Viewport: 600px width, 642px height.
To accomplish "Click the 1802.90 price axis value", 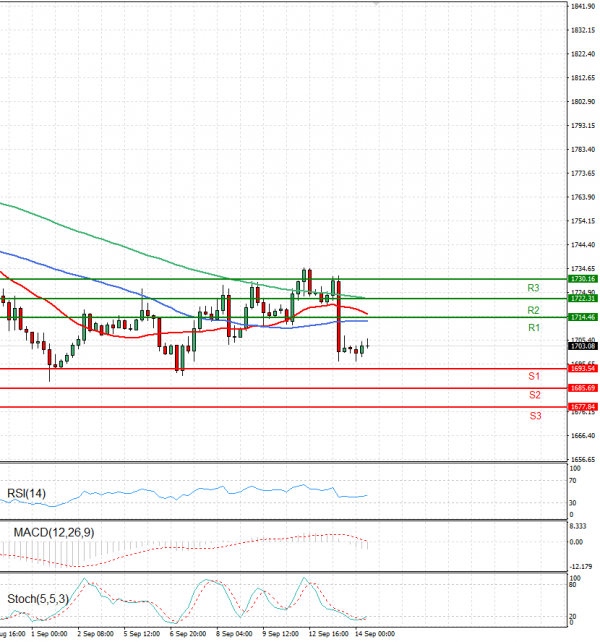I will point(583,102).
